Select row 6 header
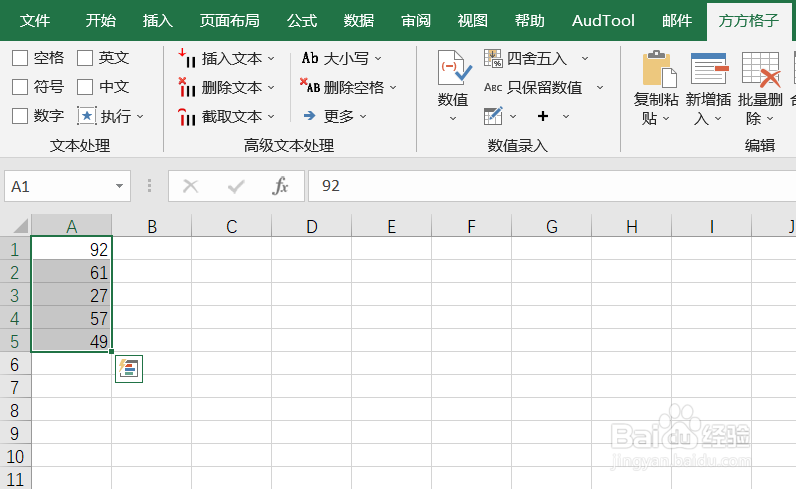Viewport: 796px width, 489px height. (x=15, y=364)
